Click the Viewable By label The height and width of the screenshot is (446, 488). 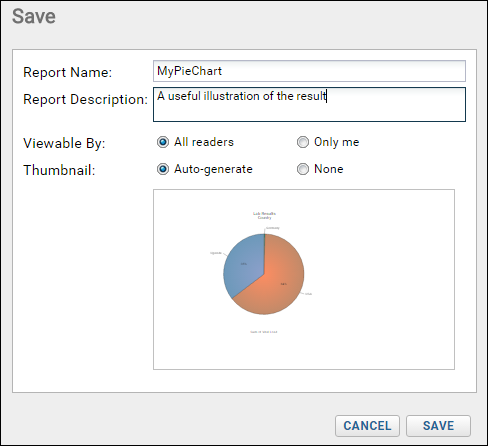point(64,143)
